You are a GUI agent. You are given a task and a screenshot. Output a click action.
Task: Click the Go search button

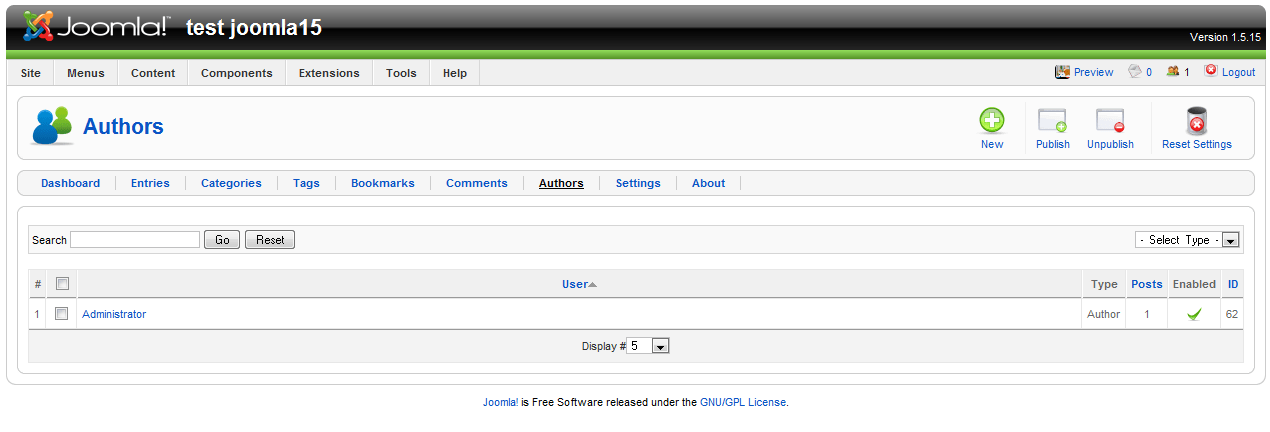click(x=222, y=240)
